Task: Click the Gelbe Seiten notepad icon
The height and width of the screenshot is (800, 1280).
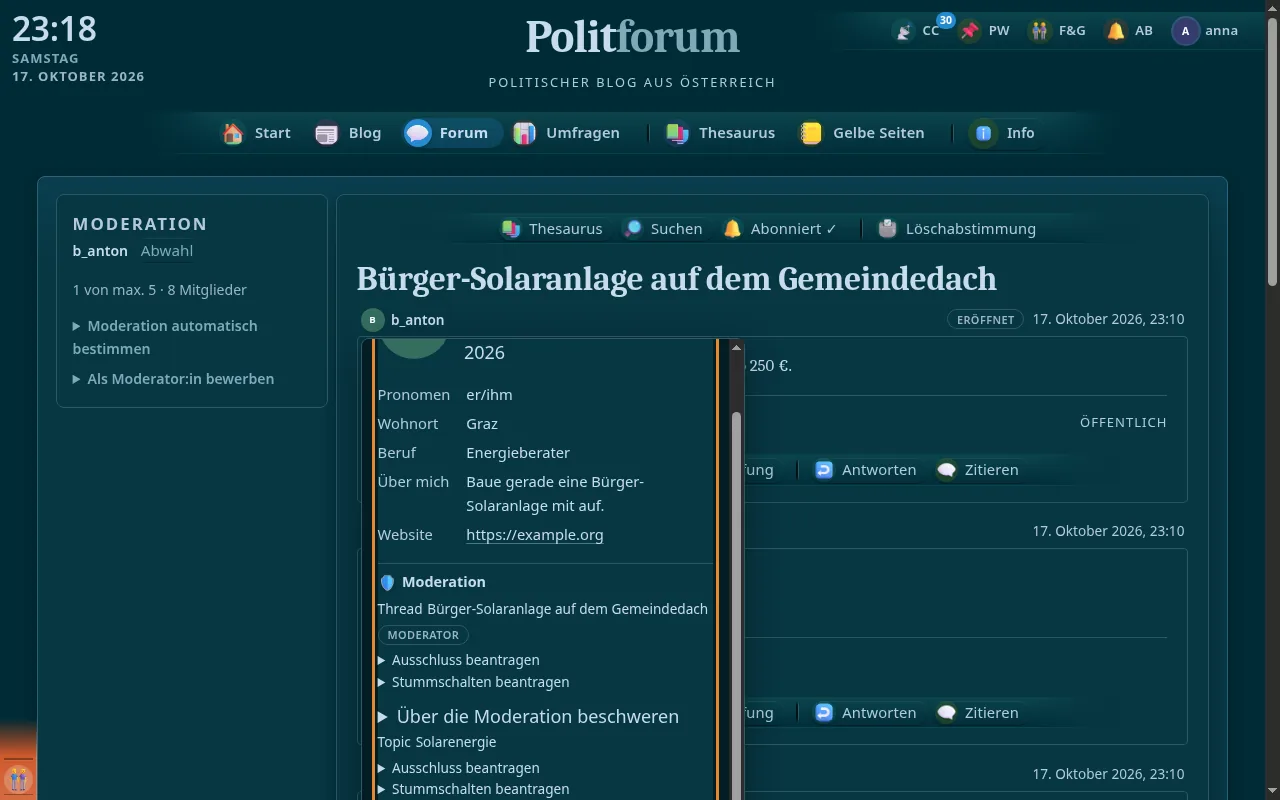Action: [811, 133]
